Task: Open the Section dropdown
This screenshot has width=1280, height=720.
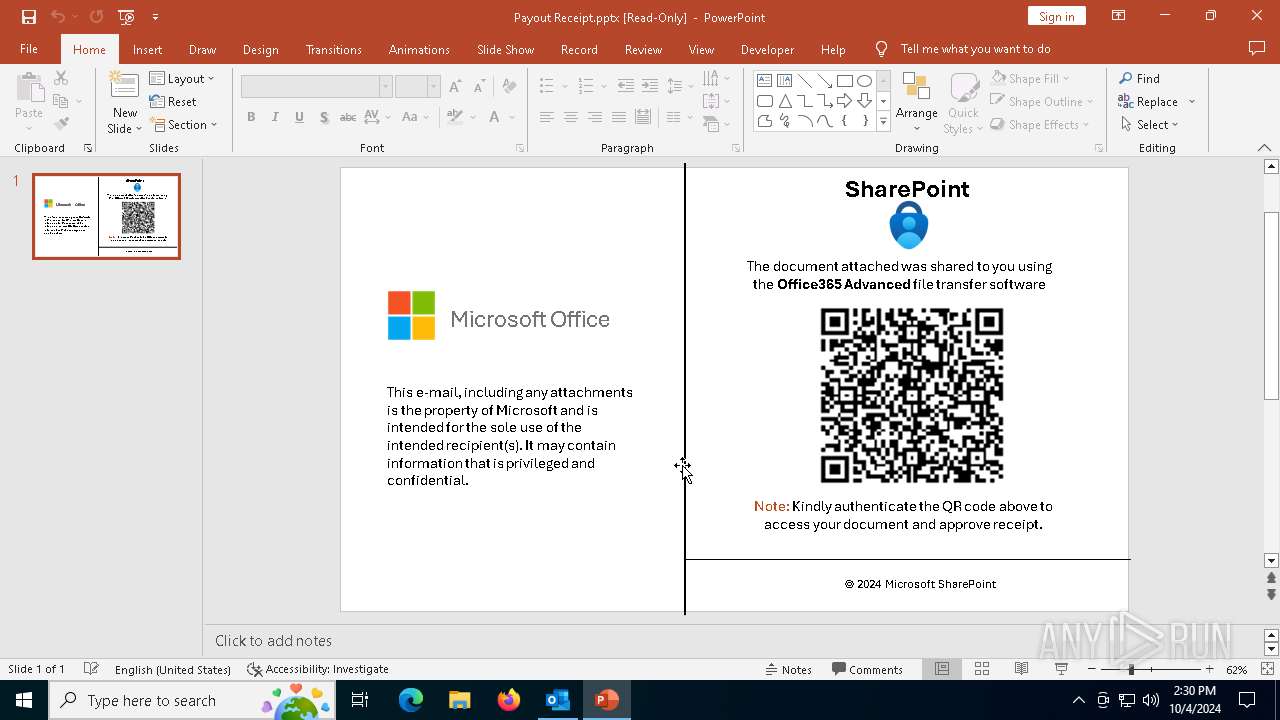Action: (184, 125)
